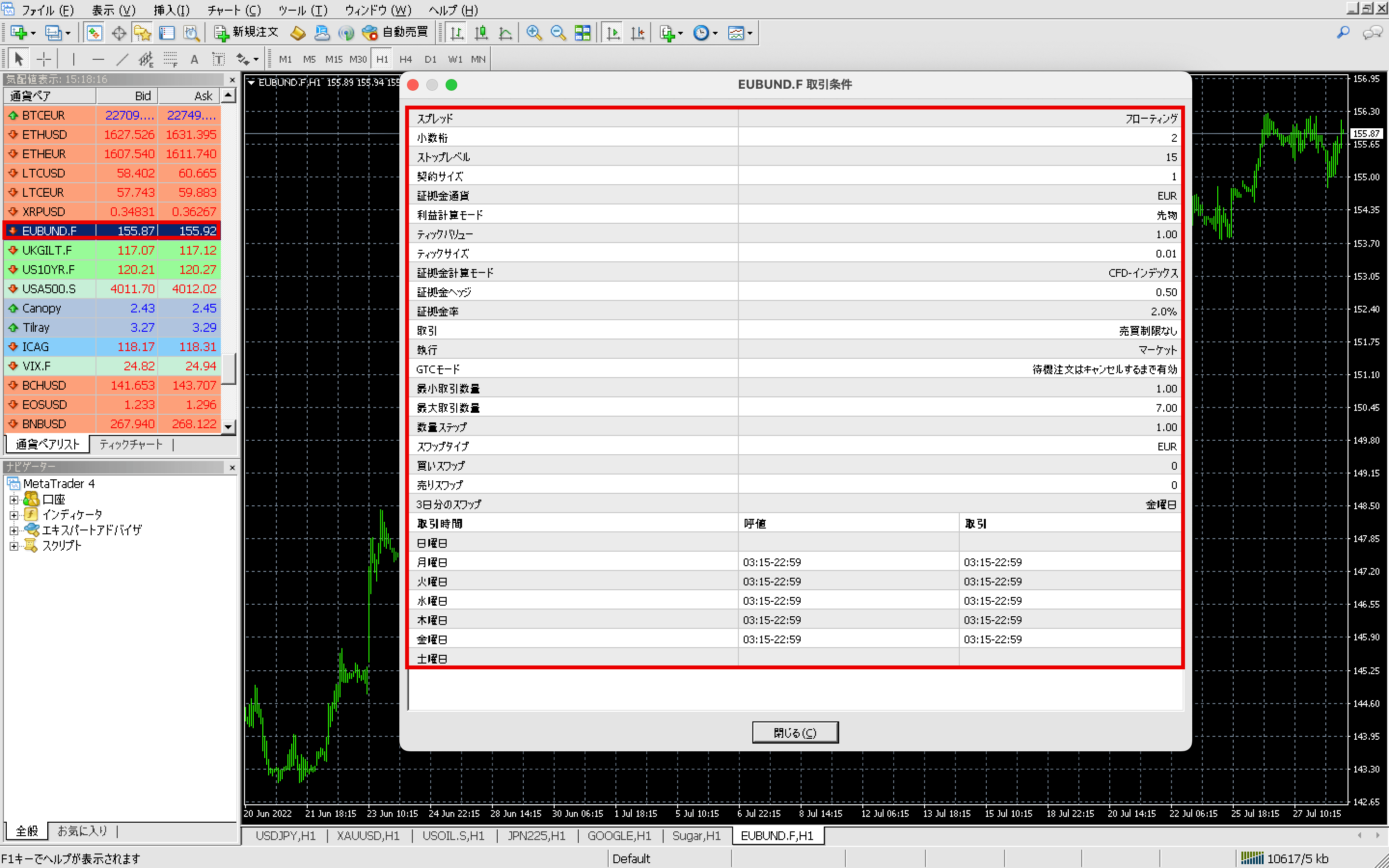Set timeframe to D1
Image resolution: width=1389 pixels, height=868 pixels.
431,59
